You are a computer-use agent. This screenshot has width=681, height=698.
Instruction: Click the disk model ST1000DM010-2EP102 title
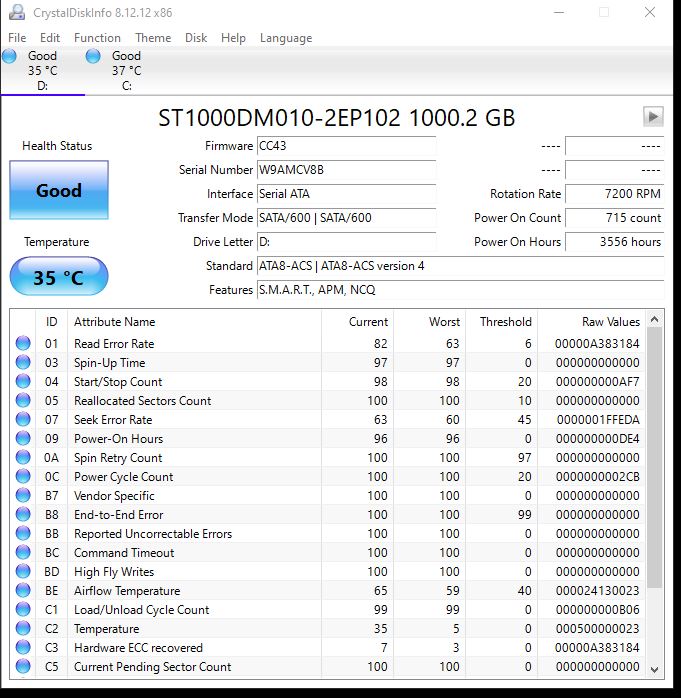336,118
